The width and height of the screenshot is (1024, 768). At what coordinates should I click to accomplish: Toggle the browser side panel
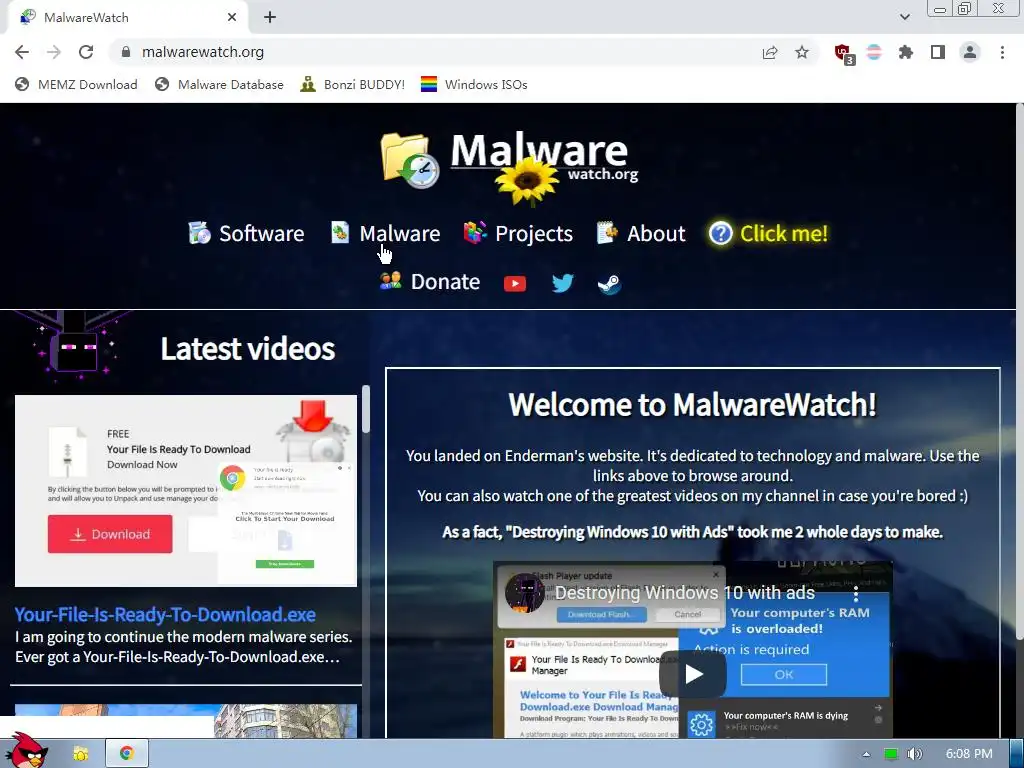coord(938,52)
